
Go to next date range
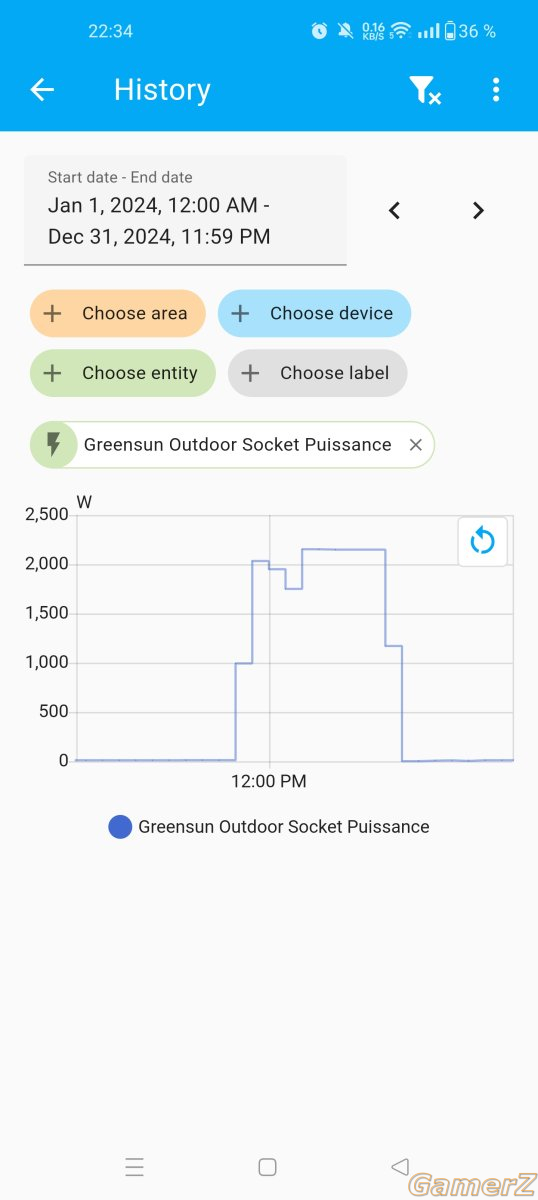pos(478,210)
